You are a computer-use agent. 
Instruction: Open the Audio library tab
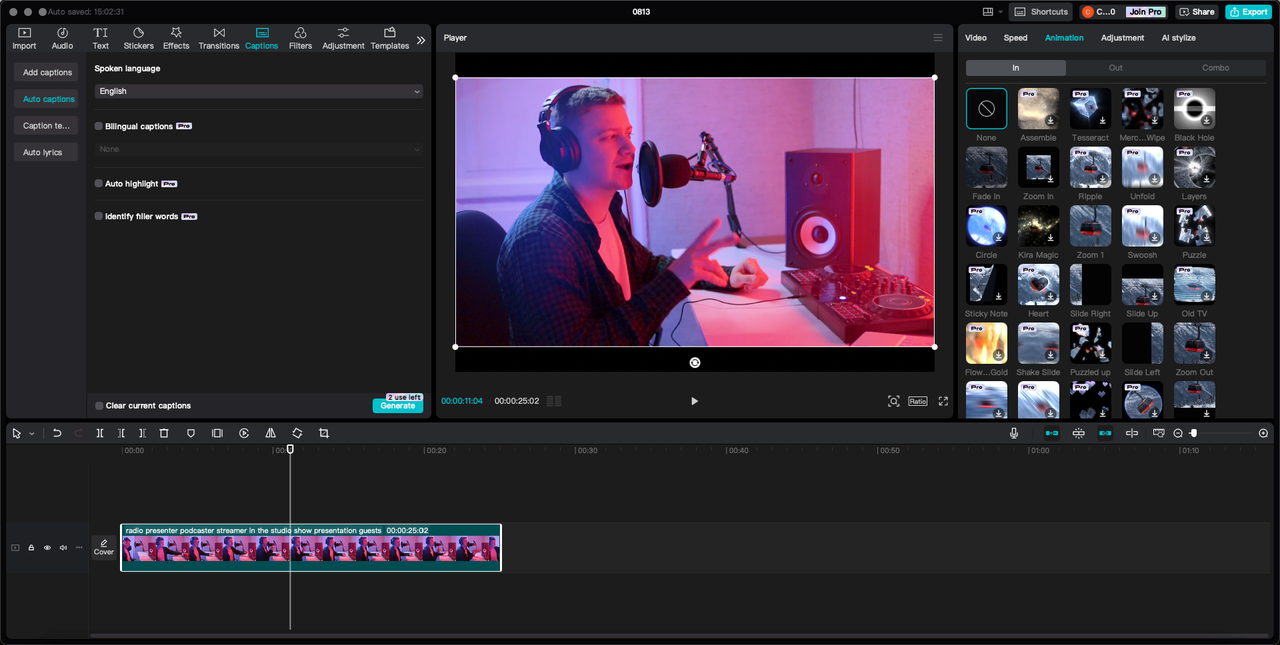(62, 38)
